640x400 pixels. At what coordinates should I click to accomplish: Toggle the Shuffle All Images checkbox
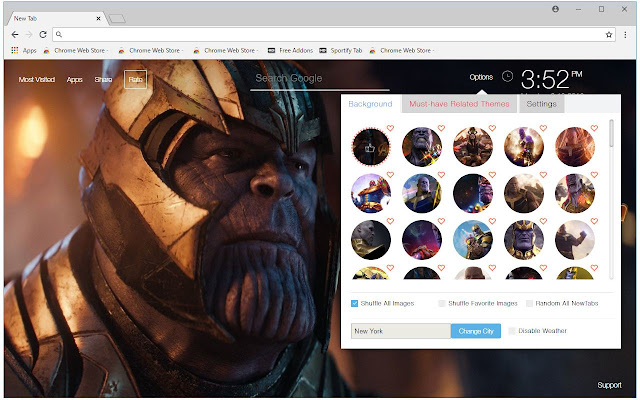pos(354,303)
